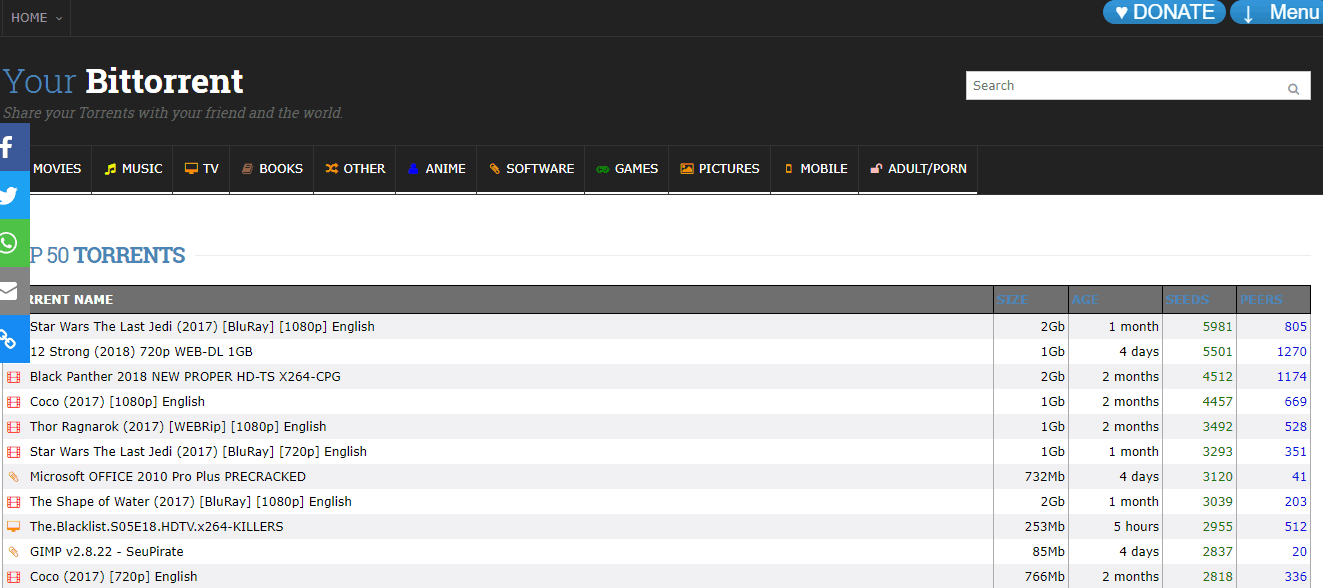
Task: Open the Black Panther 2018 torrent title
Action: pos(185,377)
